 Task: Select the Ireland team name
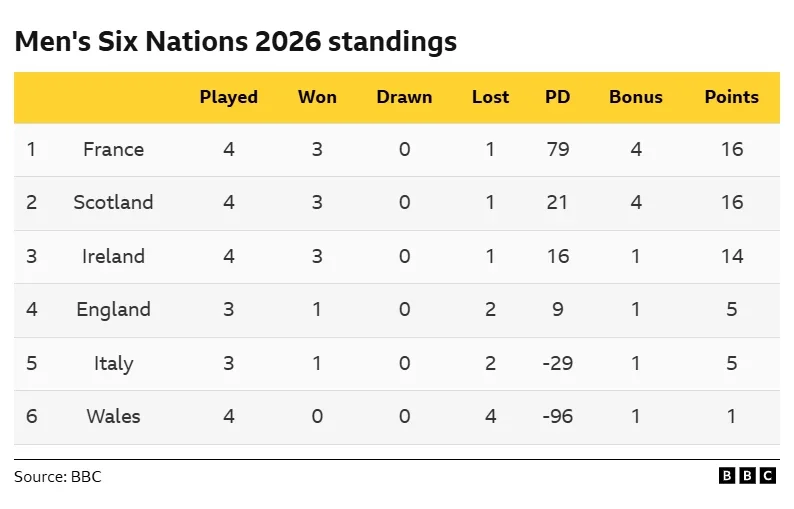[x=113, y=256]
